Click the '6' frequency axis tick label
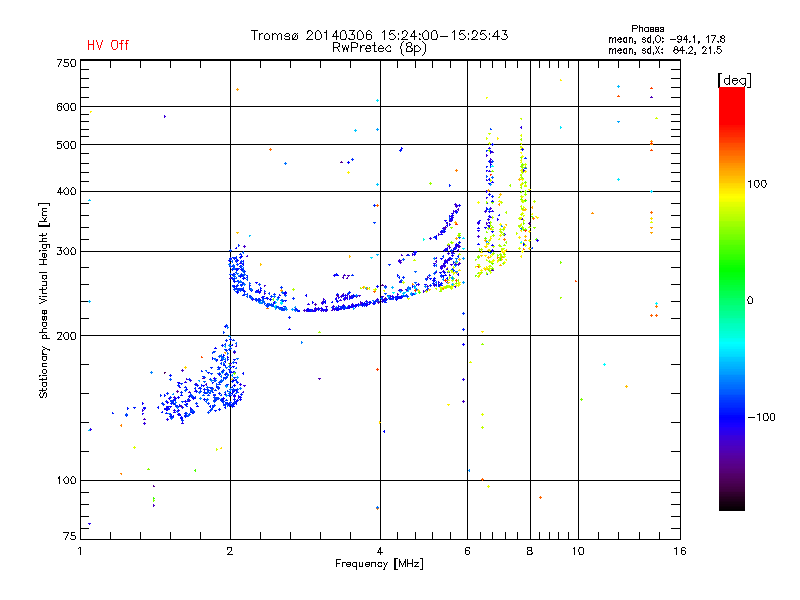The image size is (800, 600). tap(467, 551)
